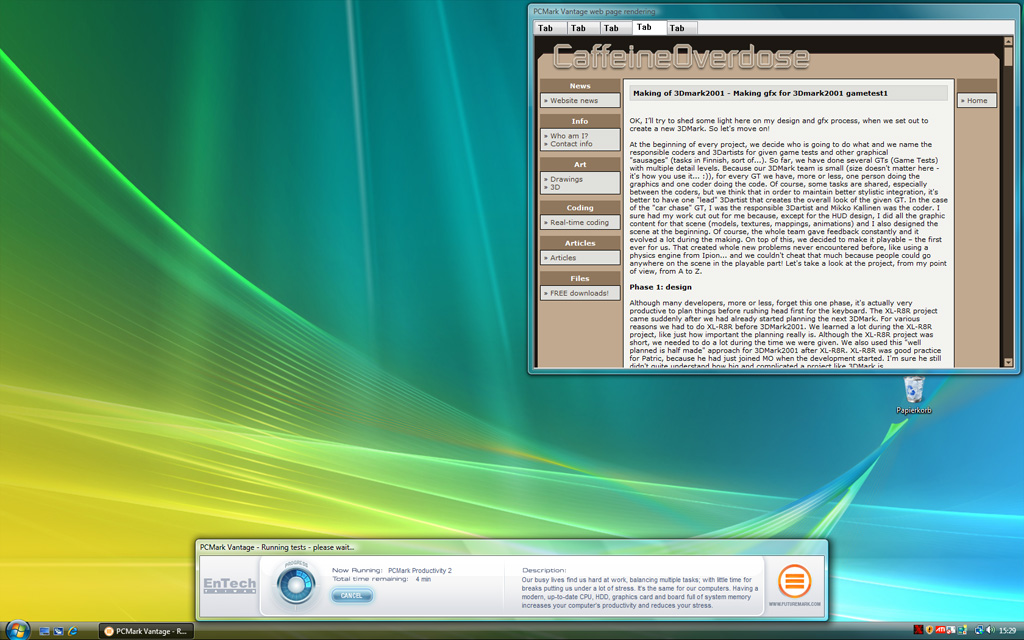Open the Contact info link
This screenshot has height=640, width=1024.
click(x=572, y=144)
